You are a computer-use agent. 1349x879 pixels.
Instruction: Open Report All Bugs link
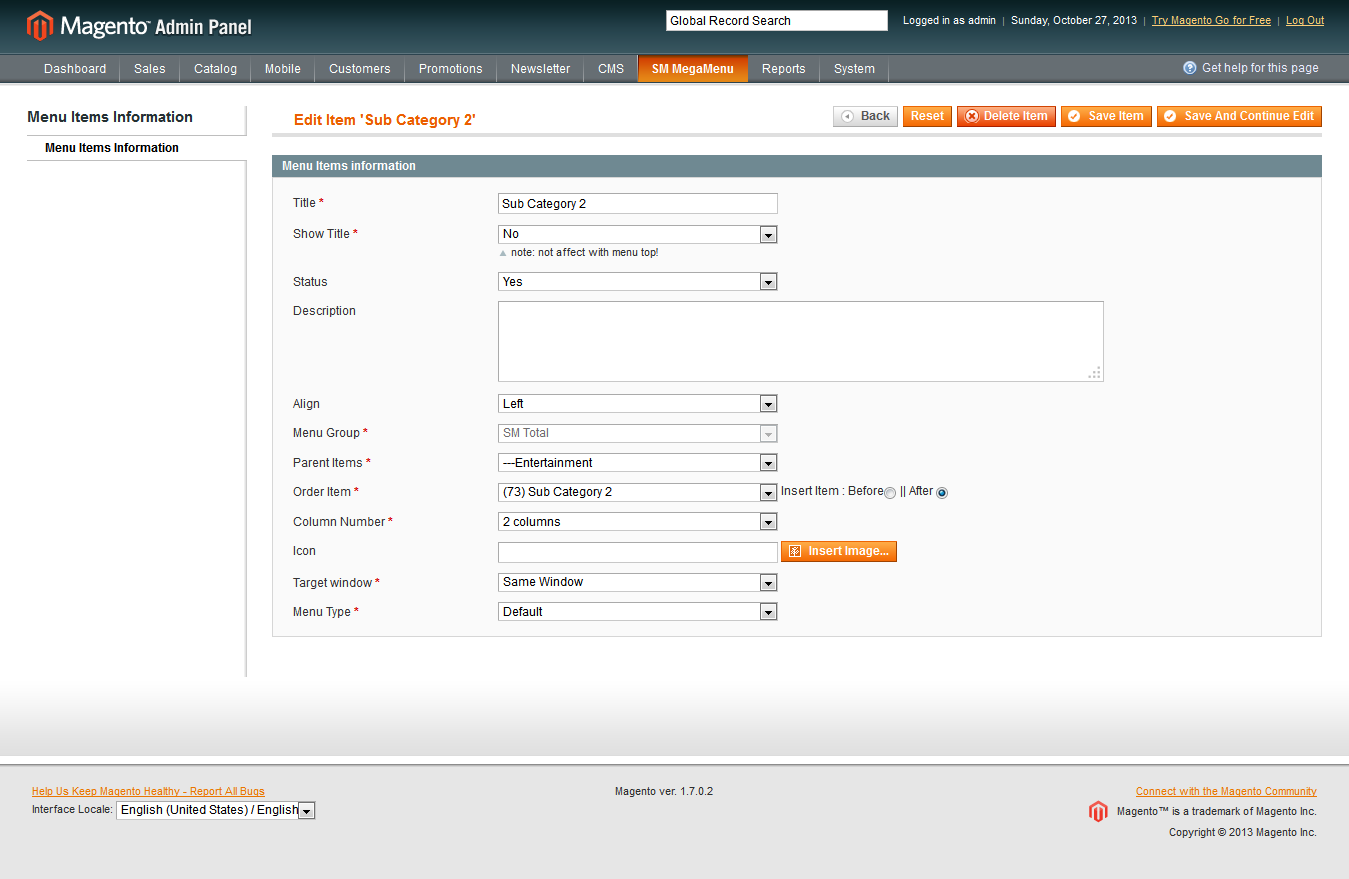click(148, 791)
